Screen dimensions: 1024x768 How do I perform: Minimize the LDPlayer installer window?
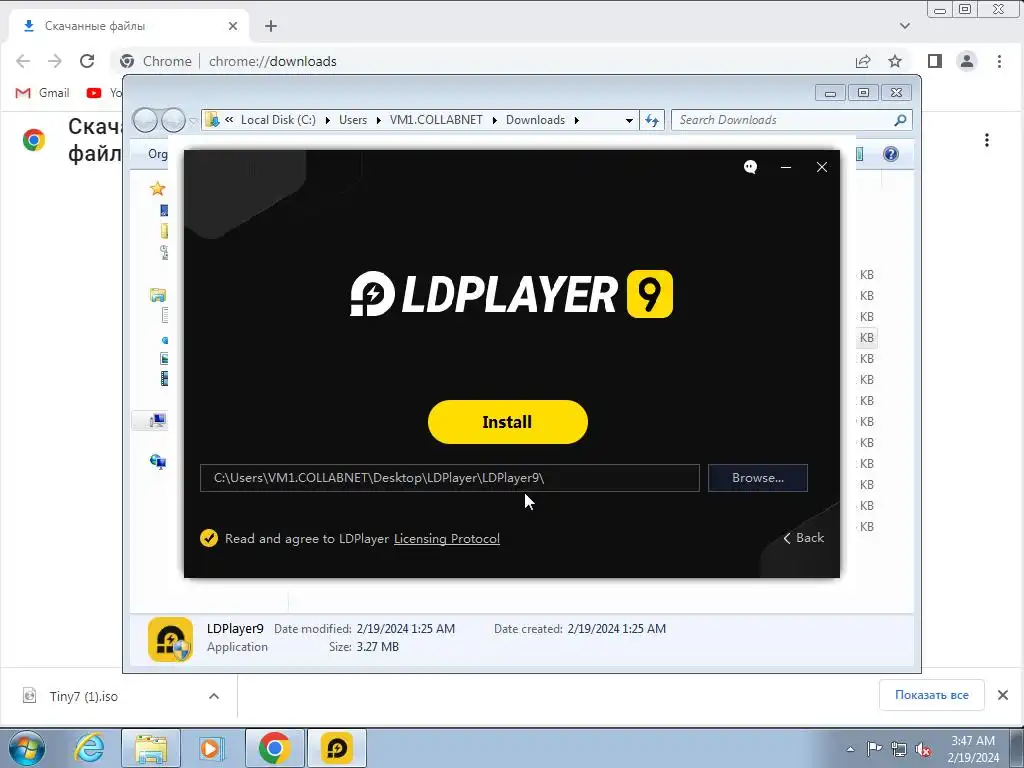tap(786, 167)
